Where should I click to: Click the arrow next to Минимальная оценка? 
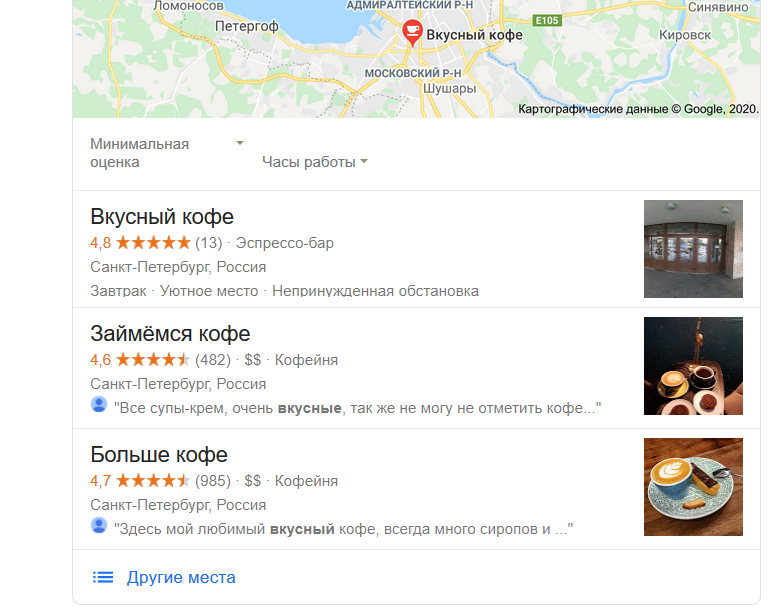point(240,143)
